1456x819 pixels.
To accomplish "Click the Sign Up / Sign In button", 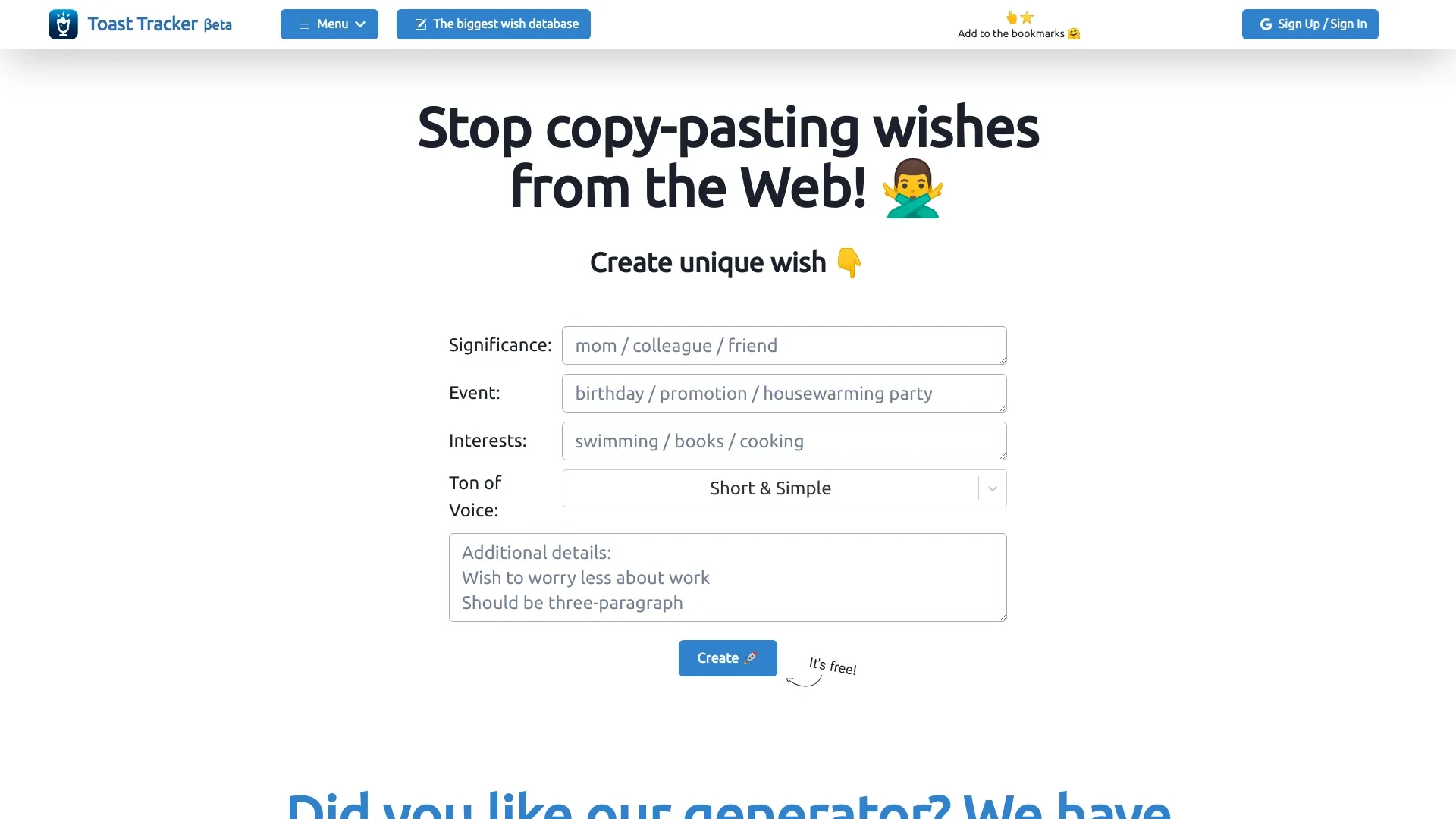I will 1310,23.
